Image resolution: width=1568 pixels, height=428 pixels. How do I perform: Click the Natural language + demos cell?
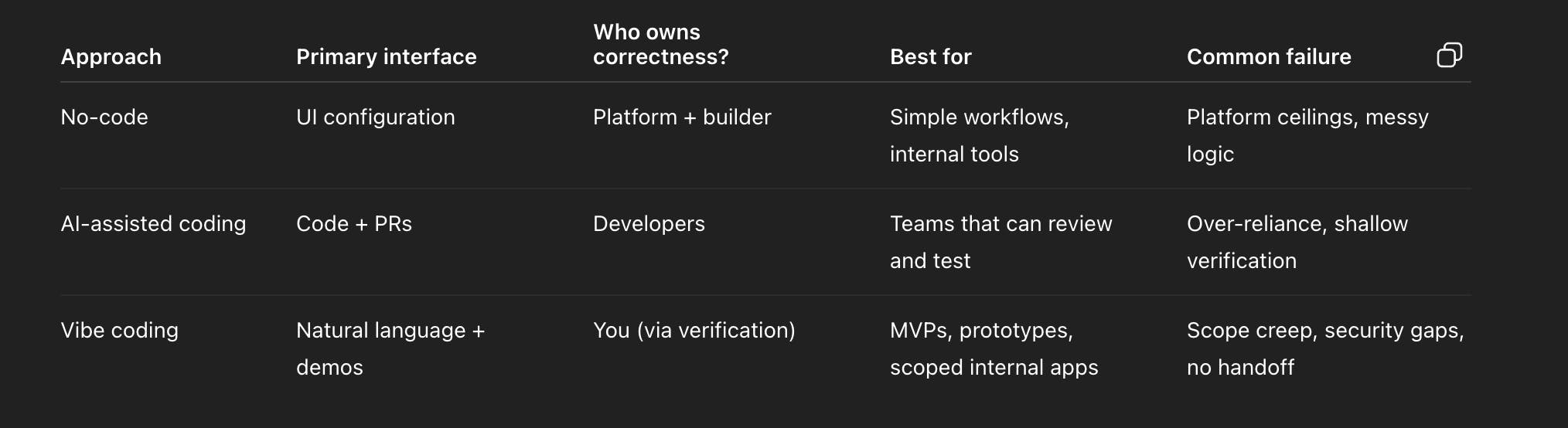390,348
